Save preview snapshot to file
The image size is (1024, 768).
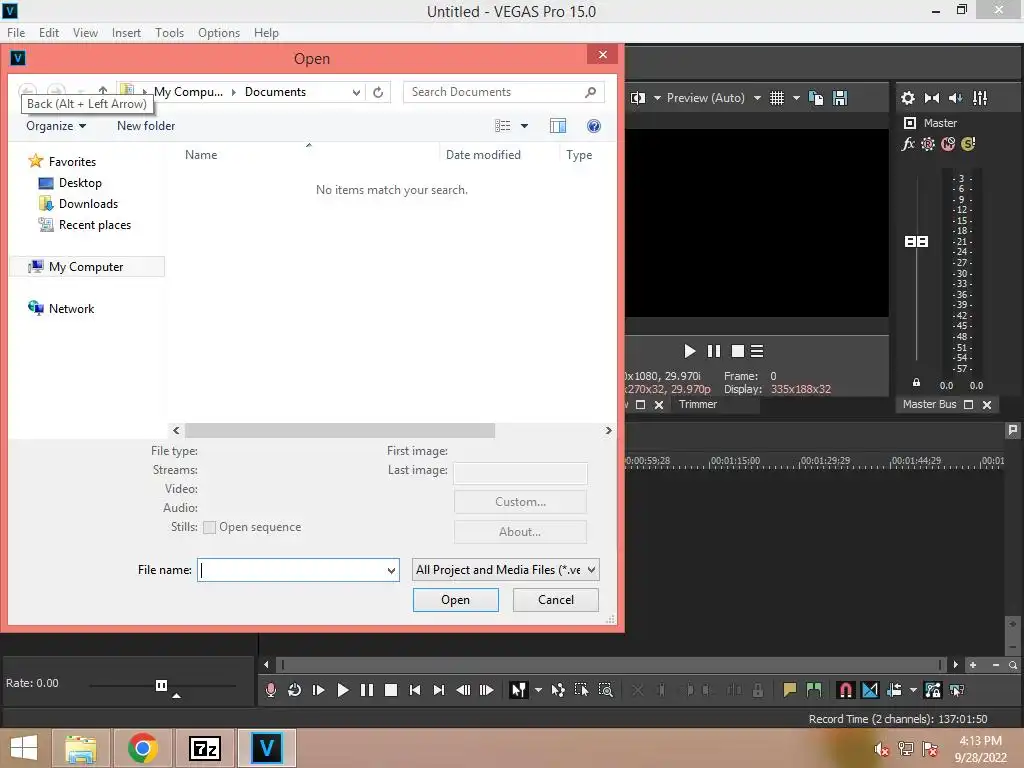point(840,98)
